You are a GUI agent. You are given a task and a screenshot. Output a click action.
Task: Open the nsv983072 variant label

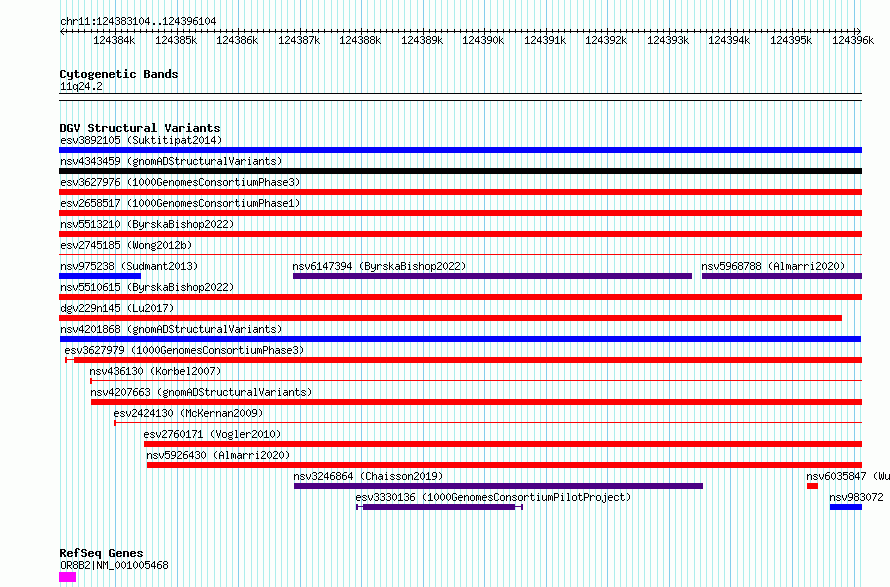857,497
